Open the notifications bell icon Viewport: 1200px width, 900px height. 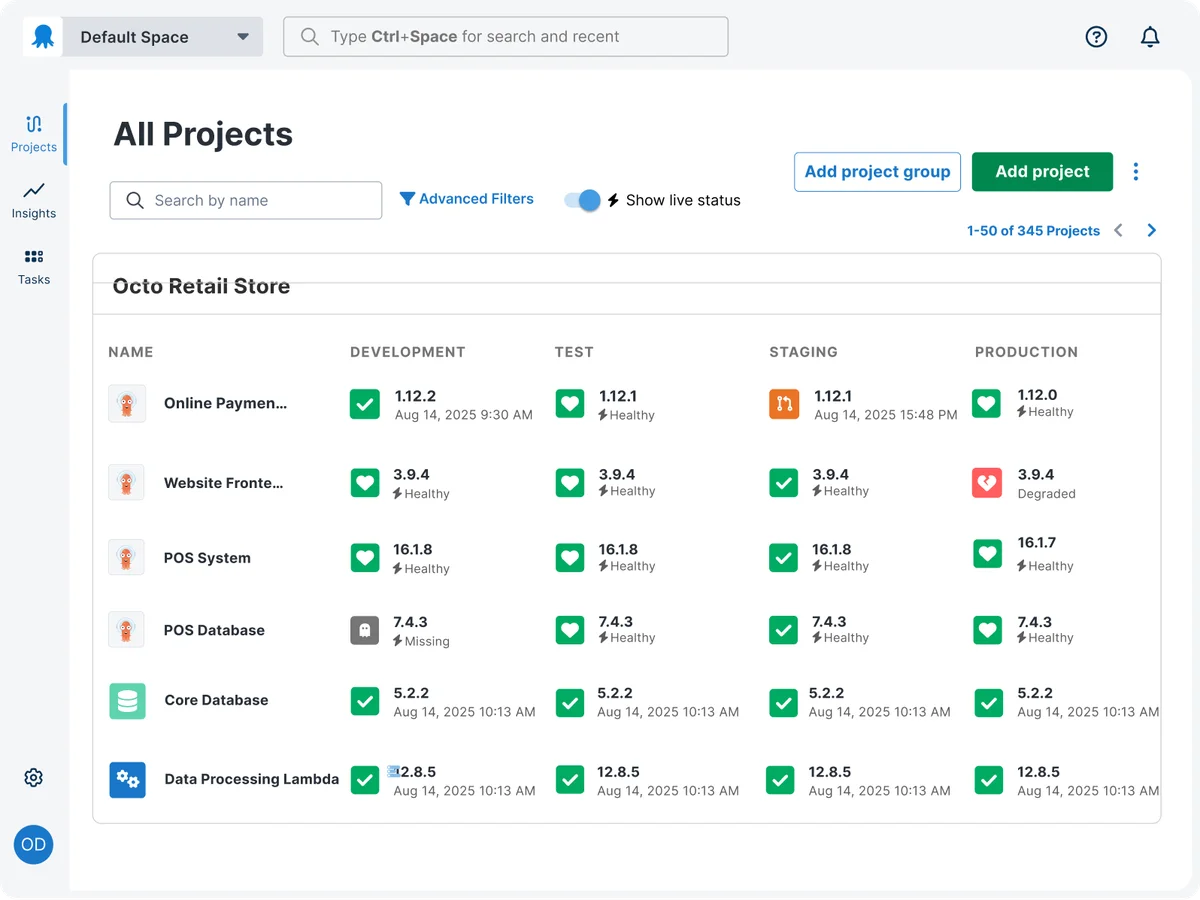(1150, 37)
